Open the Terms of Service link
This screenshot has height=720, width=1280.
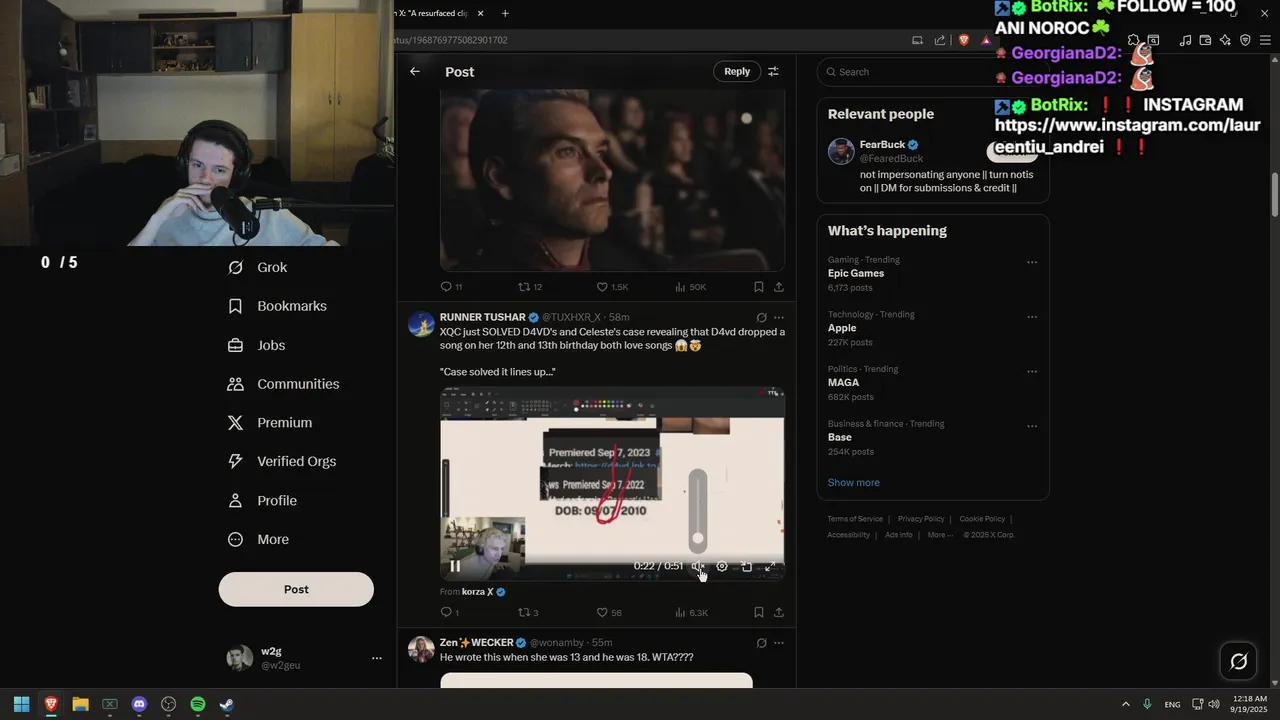click(x=855, y=519)
